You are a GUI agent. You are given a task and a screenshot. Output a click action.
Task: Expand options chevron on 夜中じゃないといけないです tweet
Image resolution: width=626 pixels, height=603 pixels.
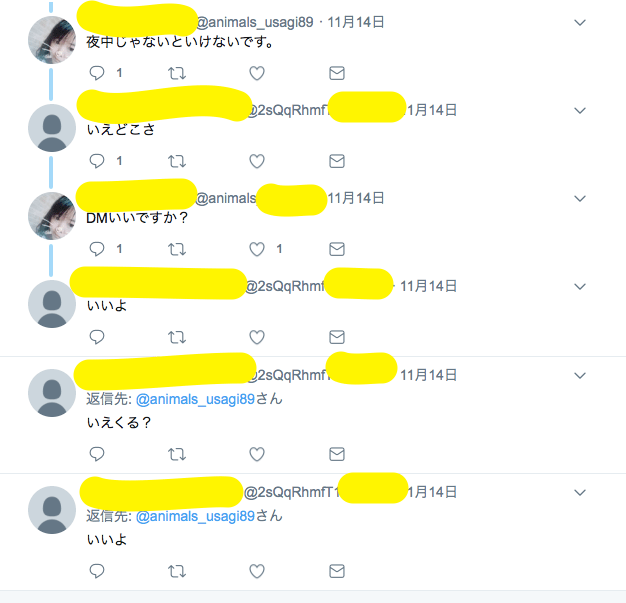[x=580, y=22]
